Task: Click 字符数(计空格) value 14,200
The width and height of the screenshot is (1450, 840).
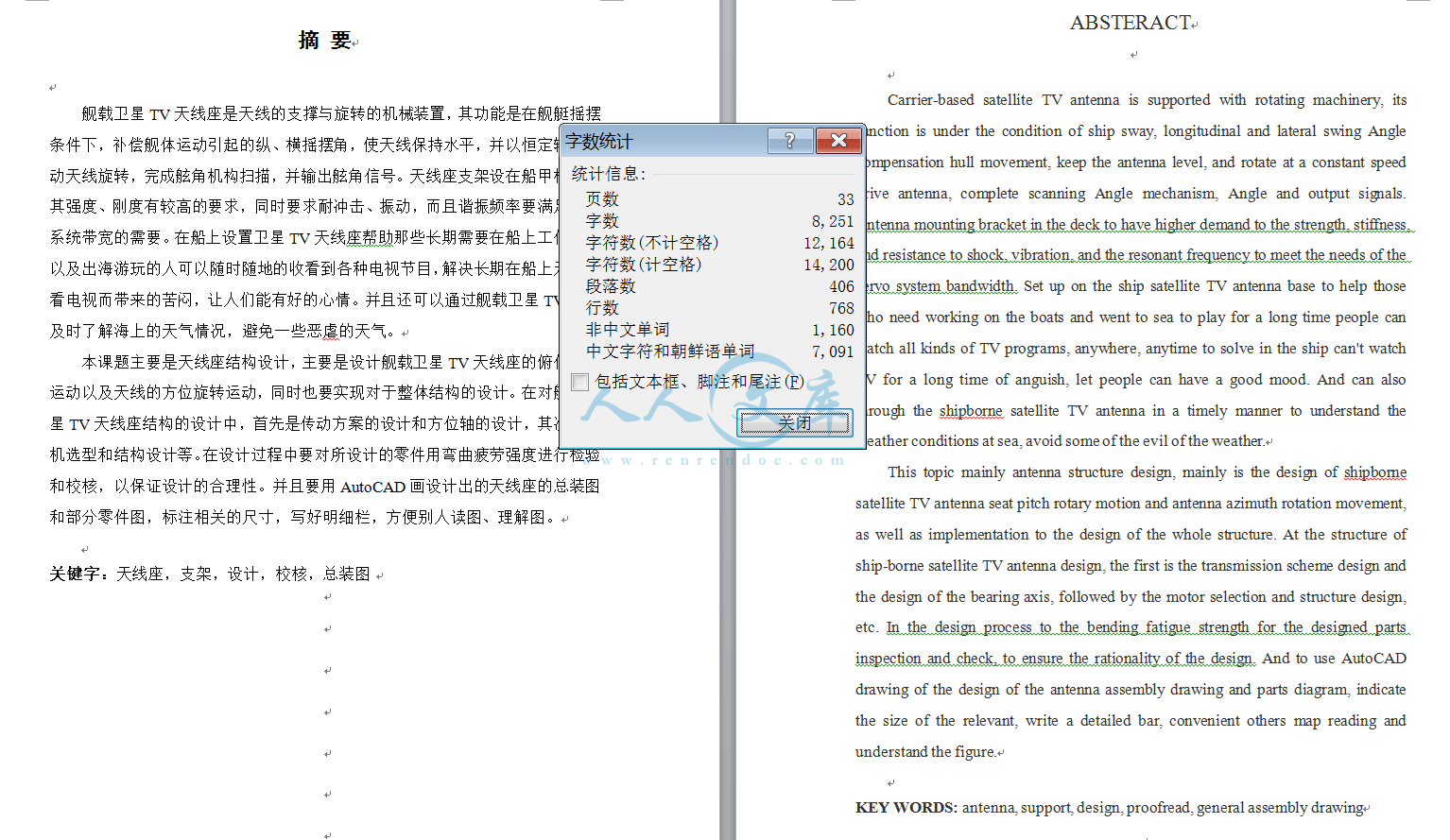Action: (828, 265)
